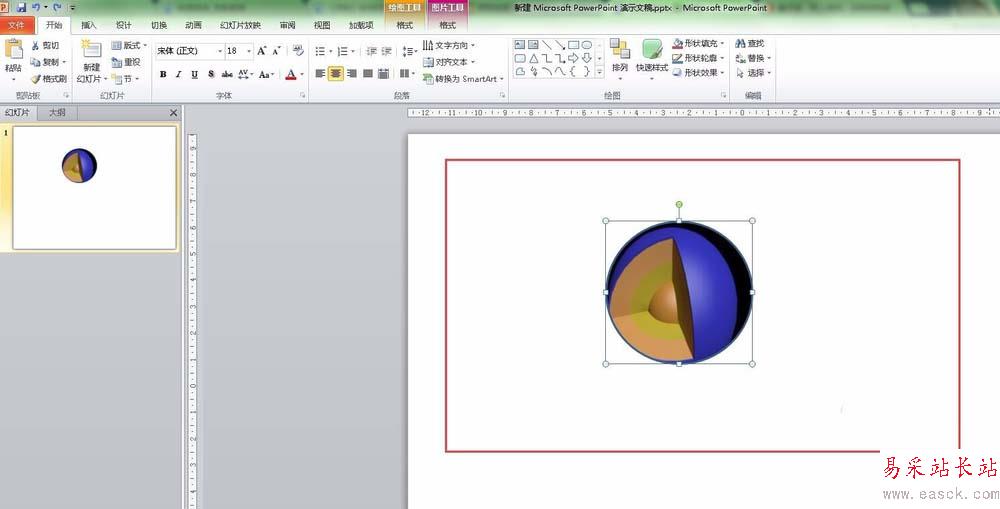Toggle Bold formatting

point(163,74)
